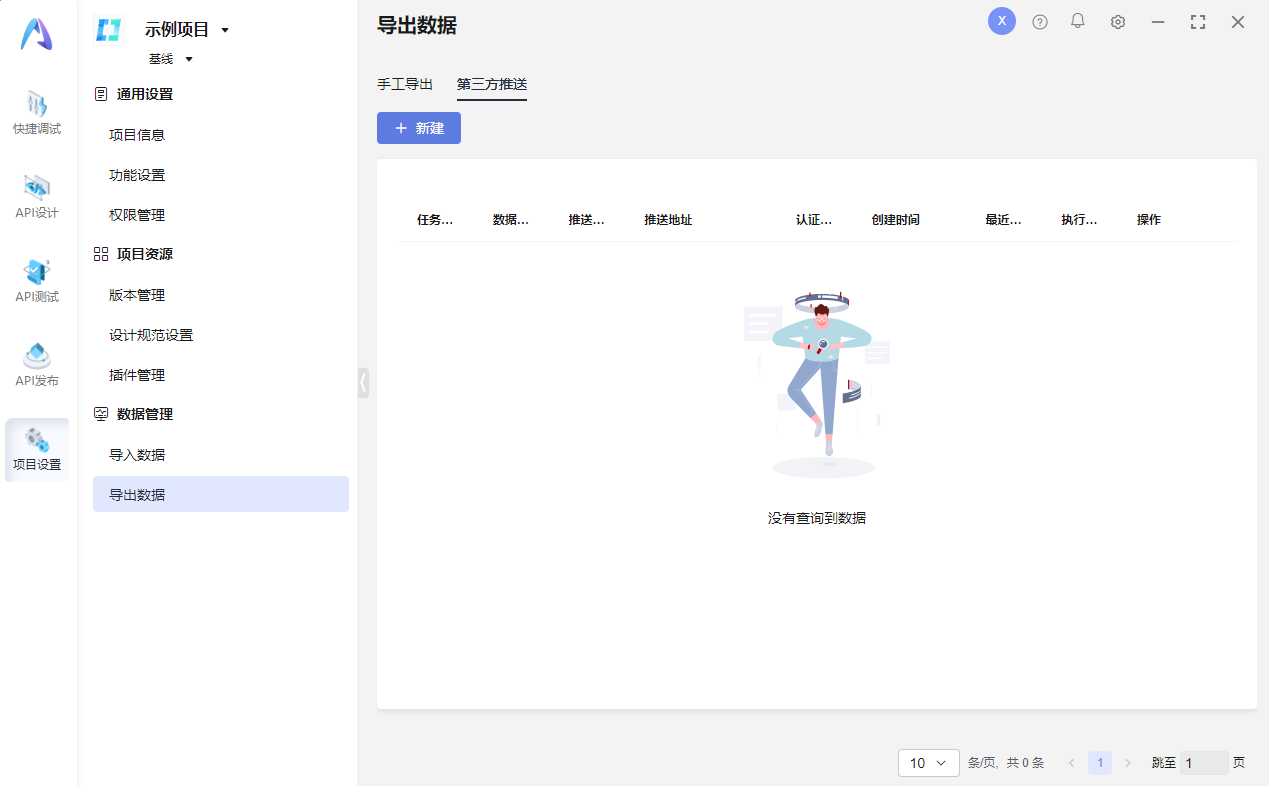Open the API发布 sidebar module
Screen dimensions: 1269x786
pos(37,366)
